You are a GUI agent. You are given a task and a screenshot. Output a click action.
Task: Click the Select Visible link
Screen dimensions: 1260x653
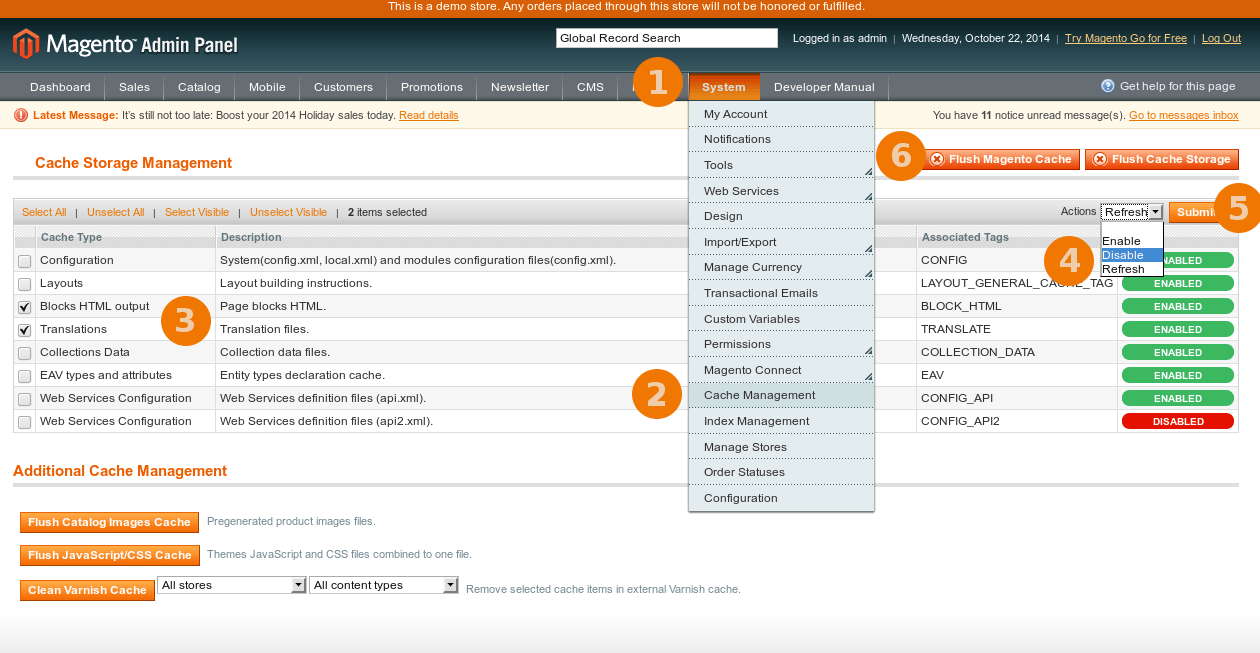197,212
